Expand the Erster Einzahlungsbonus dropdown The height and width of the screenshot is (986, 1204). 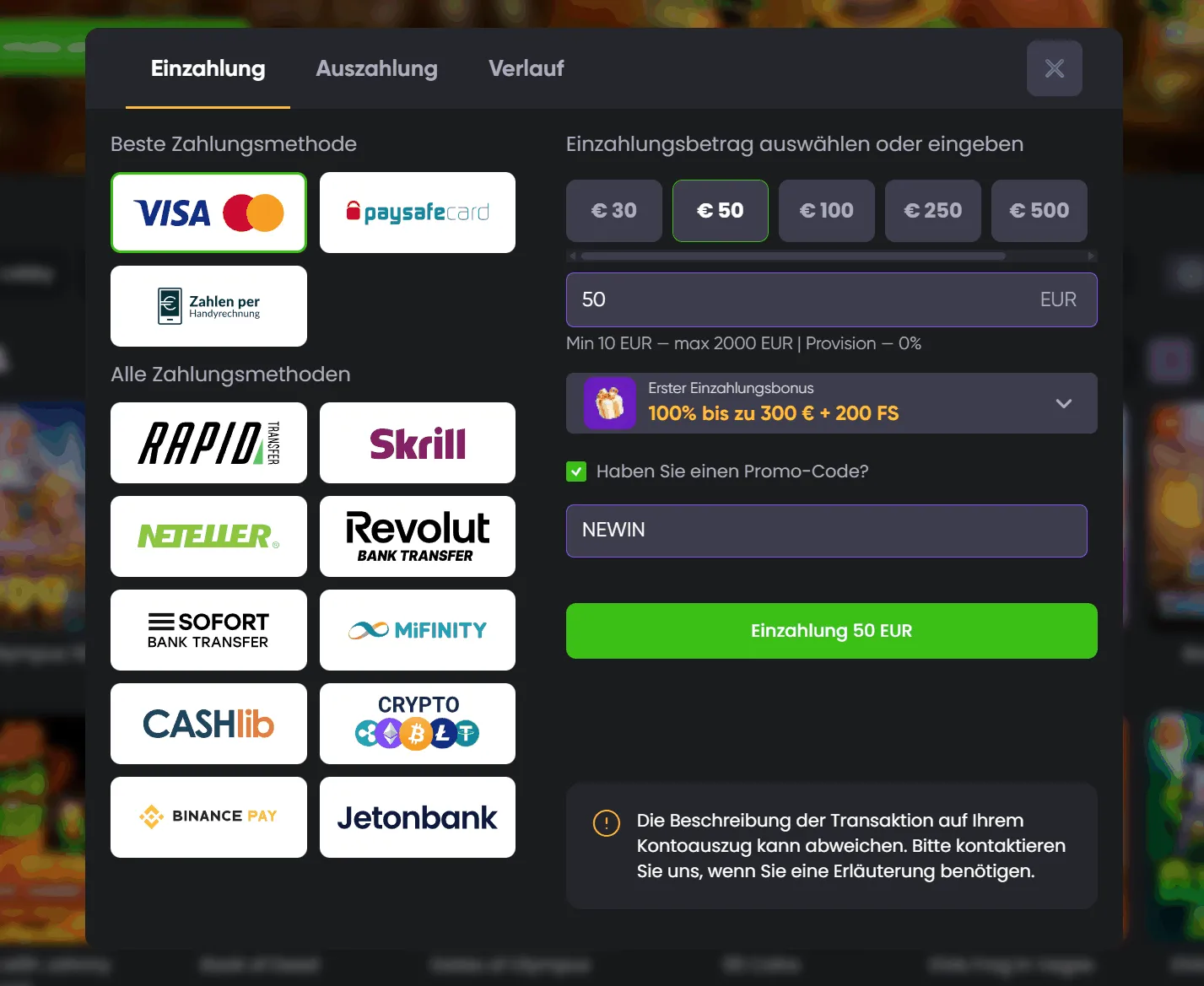[x=1064, y=403]
